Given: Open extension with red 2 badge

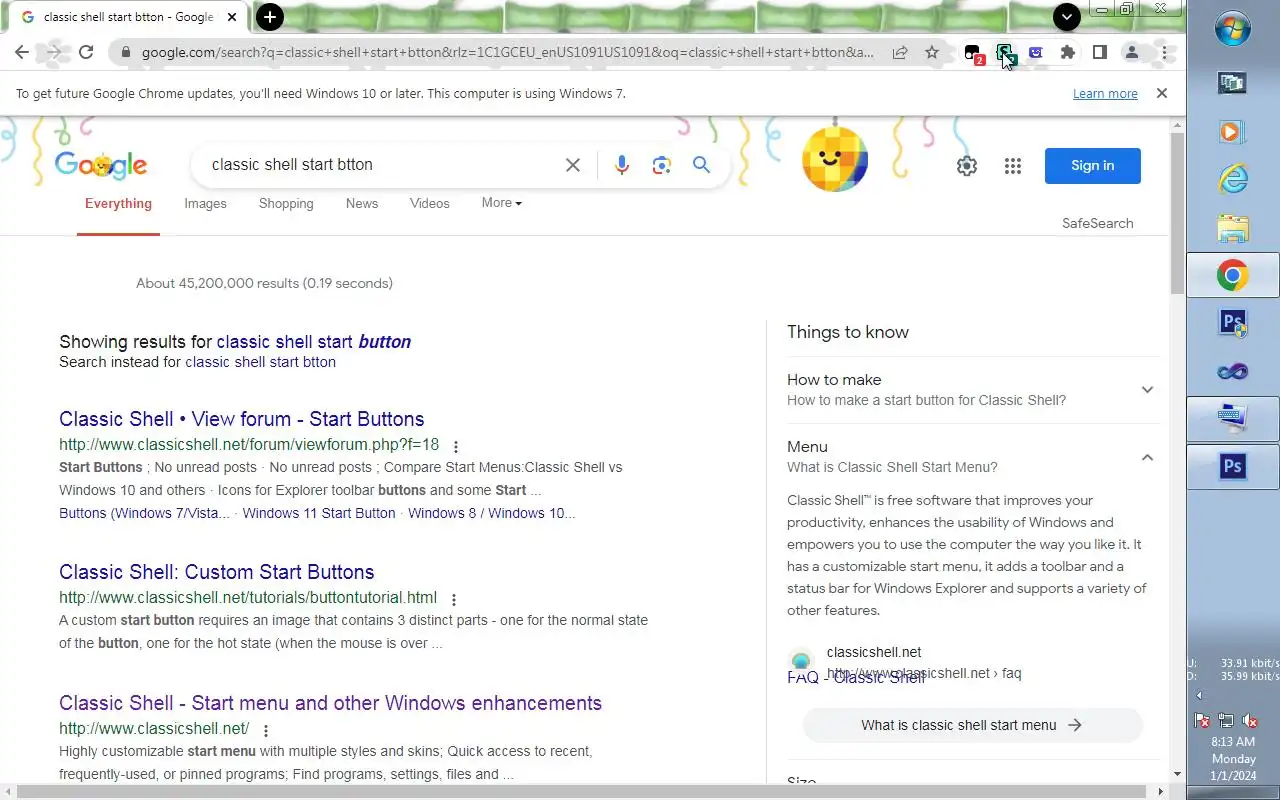Looking at the screenshot, I should (973, 53).
